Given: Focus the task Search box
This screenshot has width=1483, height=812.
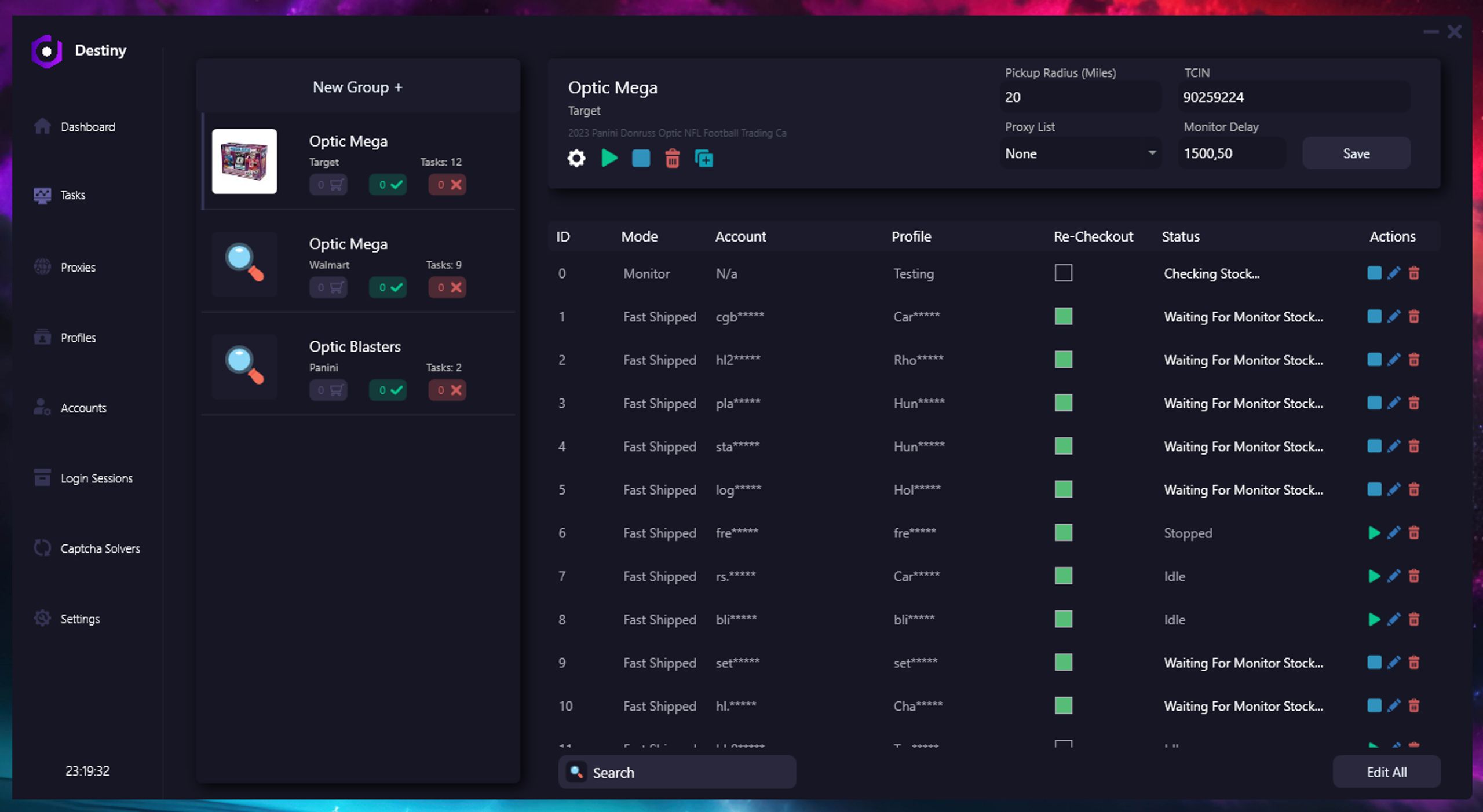Looking at the screenshot, I should [677, 772].
